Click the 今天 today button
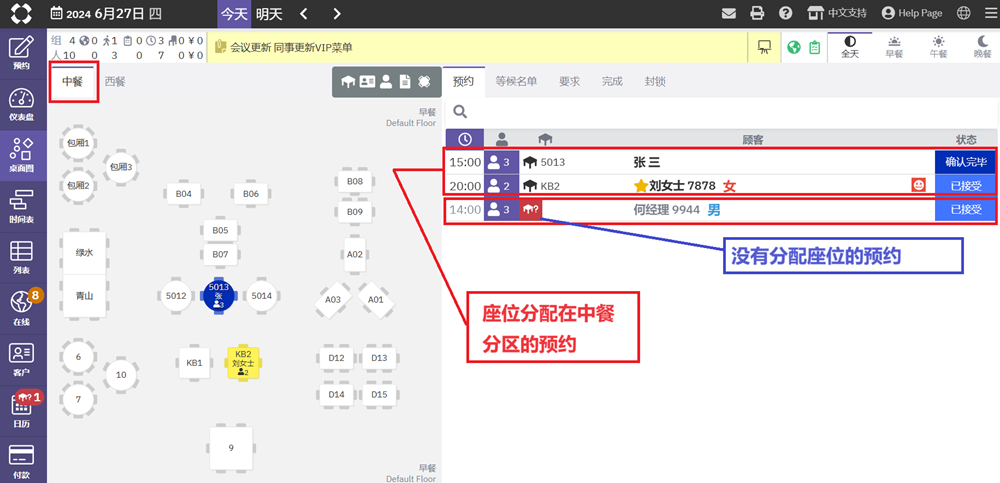Screen dimensions: 1000x483 point(234,13)
